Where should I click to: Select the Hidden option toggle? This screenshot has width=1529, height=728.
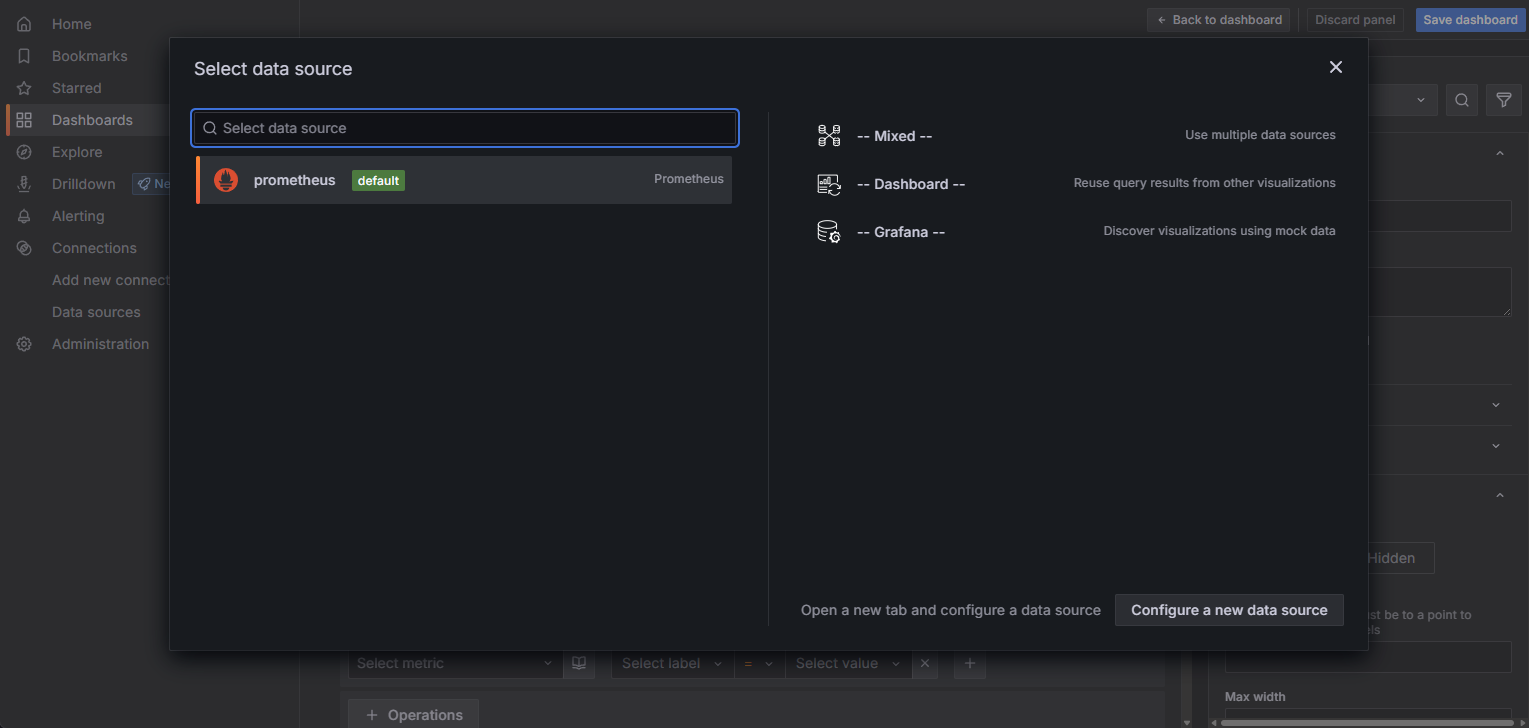click(1391, 558)
